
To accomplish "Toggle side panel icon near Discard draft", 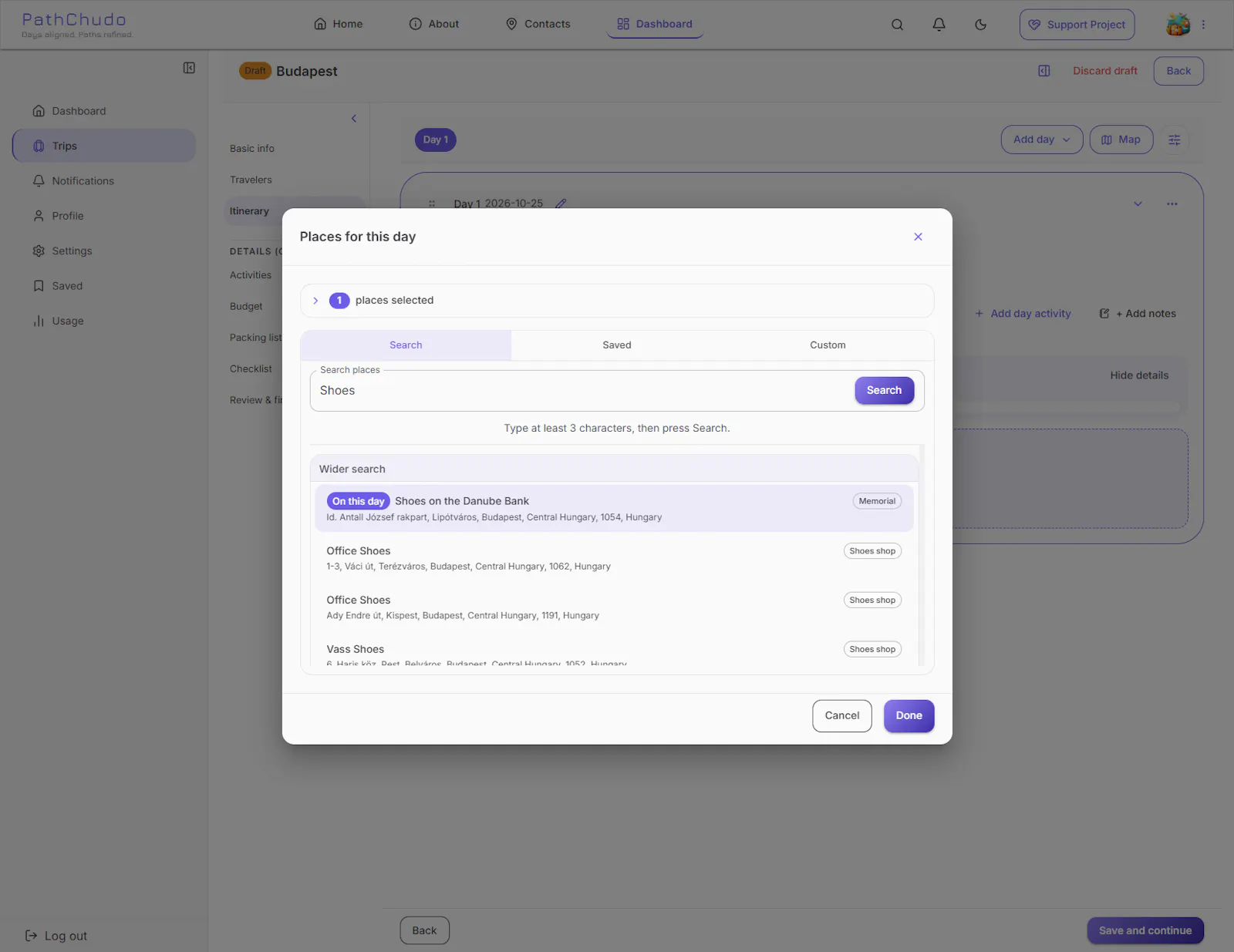I will [1044, 71].
